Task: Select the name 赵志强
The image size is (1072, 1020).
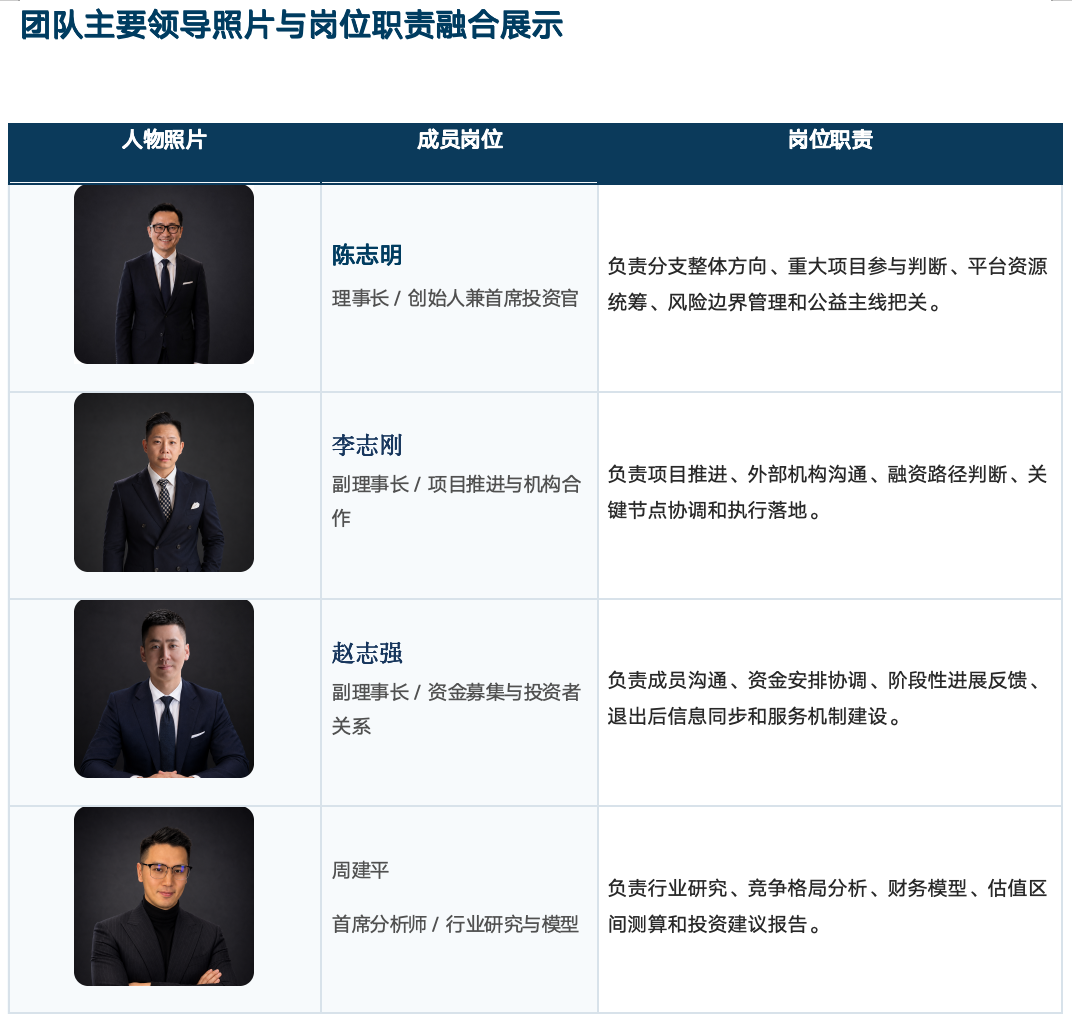Action: [367, 653]
